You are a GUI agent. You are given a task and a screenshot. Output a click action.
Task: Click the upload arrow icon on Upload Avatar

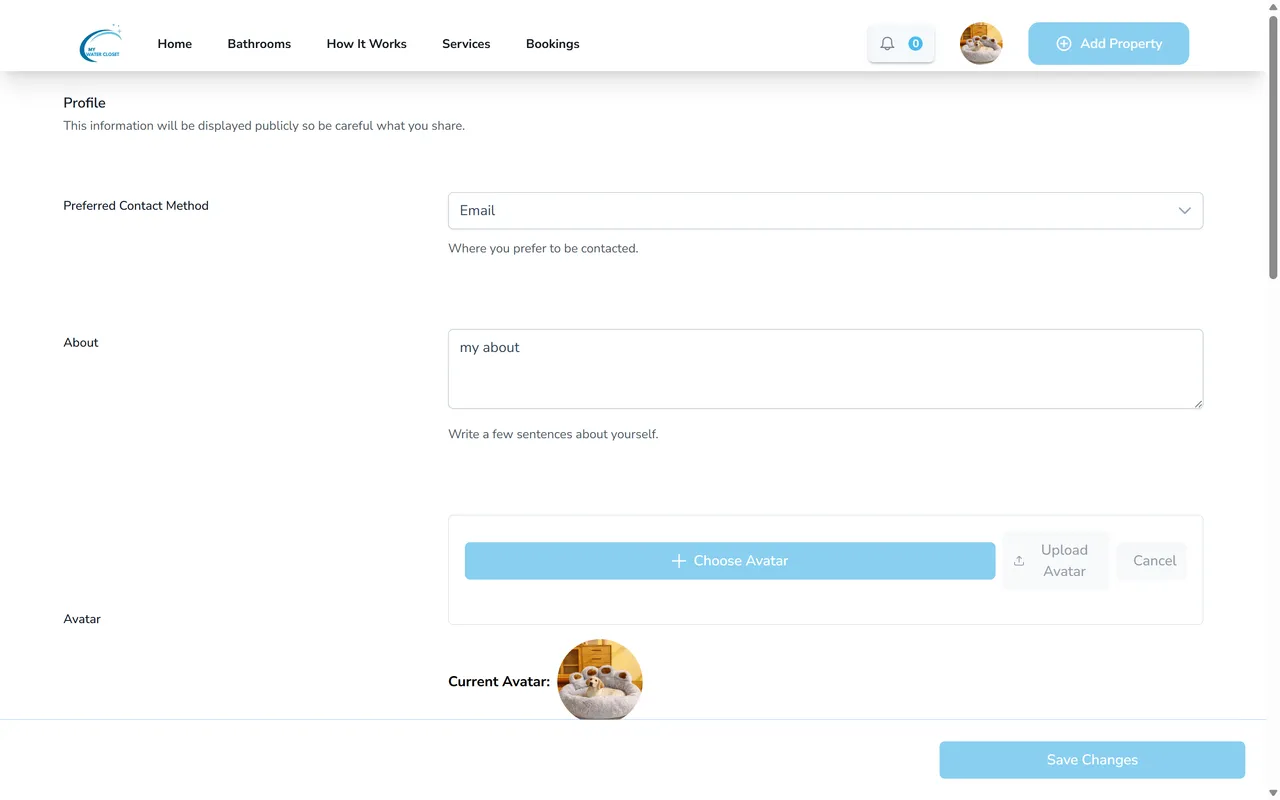click(x=1019, y=560)
